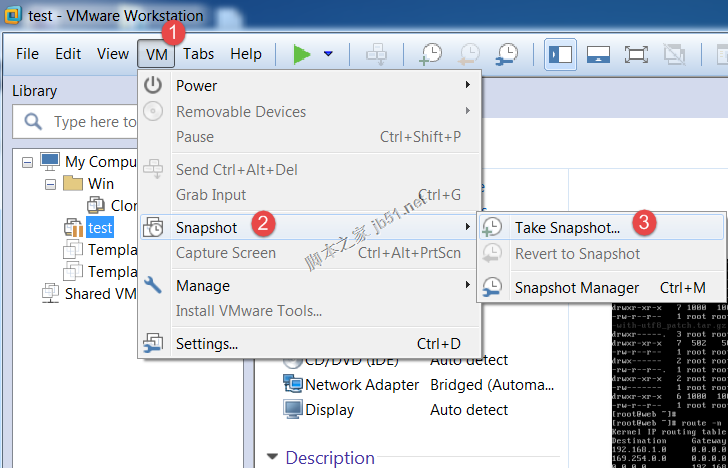This screenshot has height=468, width=728.
Task: Select the Network Adapter device
Action: [x=361, y=384]
